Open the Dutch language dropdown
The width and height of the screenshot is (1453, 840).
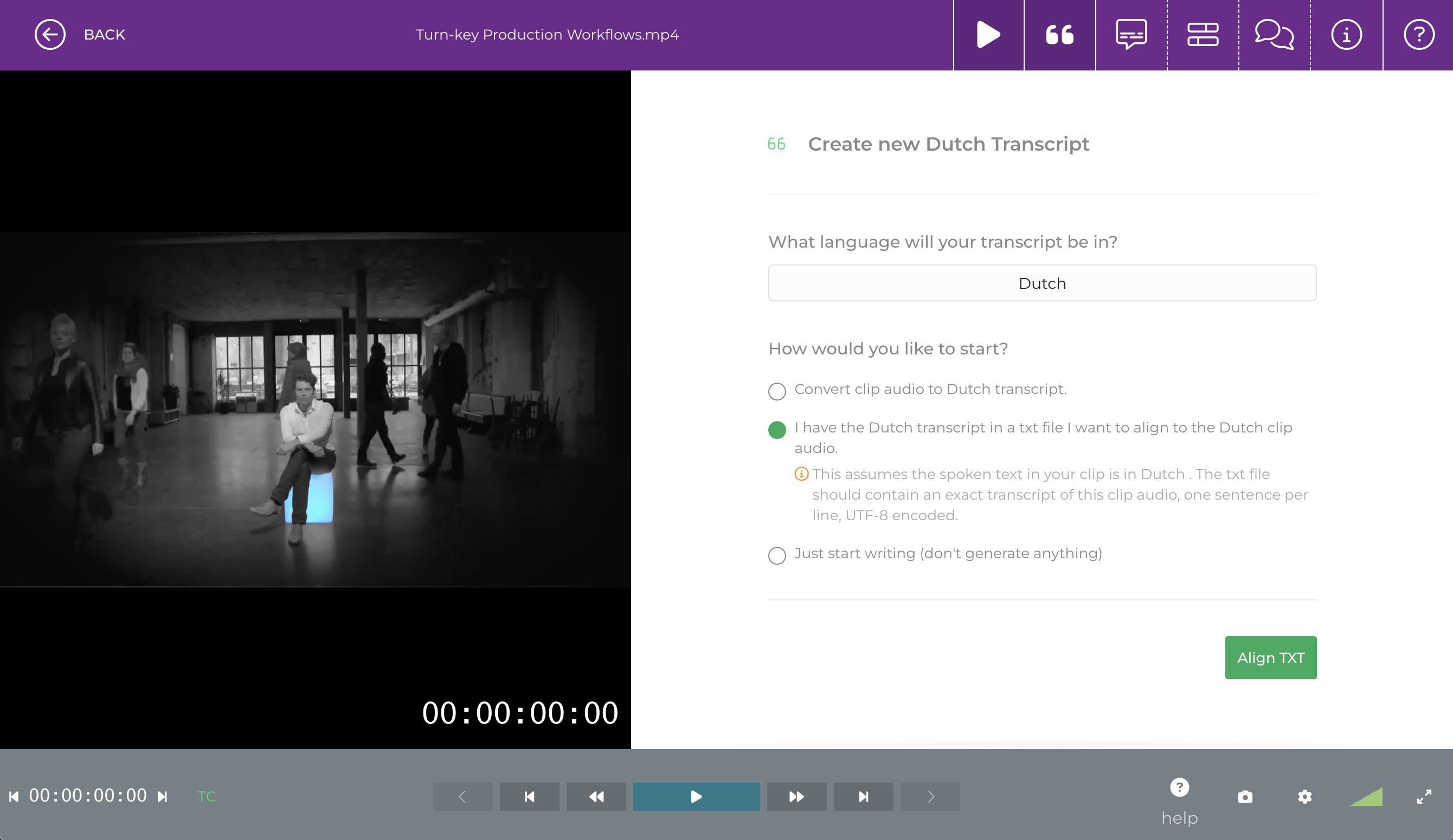pyautogui.click(x=1042, y=283)
